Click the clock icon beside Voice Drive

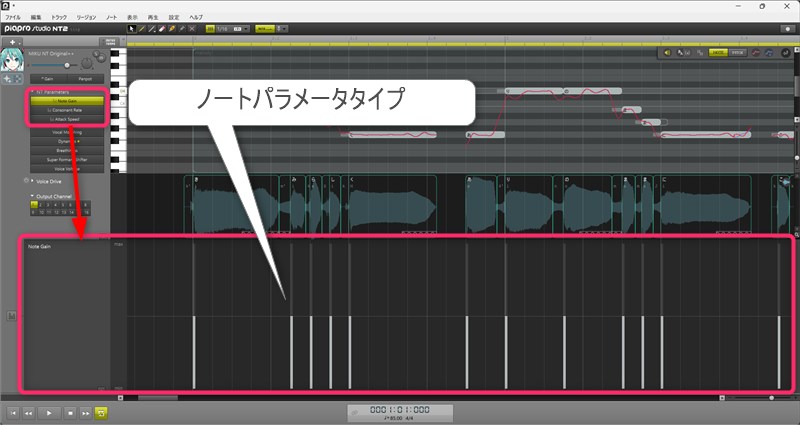[x=26, y=181]
